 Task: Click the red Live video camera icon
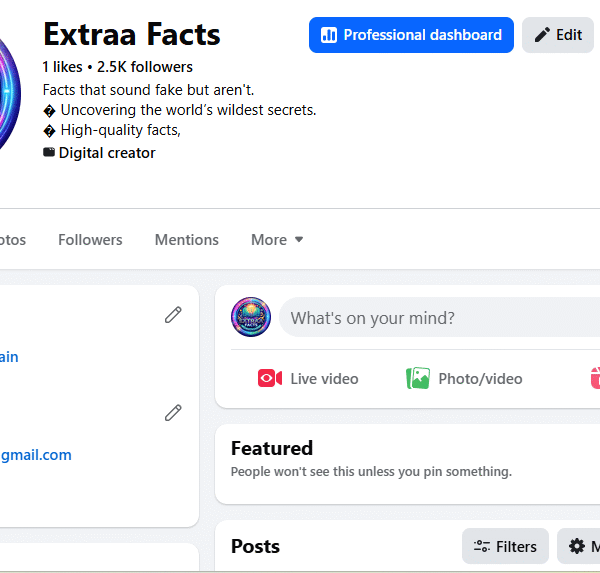click(270, 379)
